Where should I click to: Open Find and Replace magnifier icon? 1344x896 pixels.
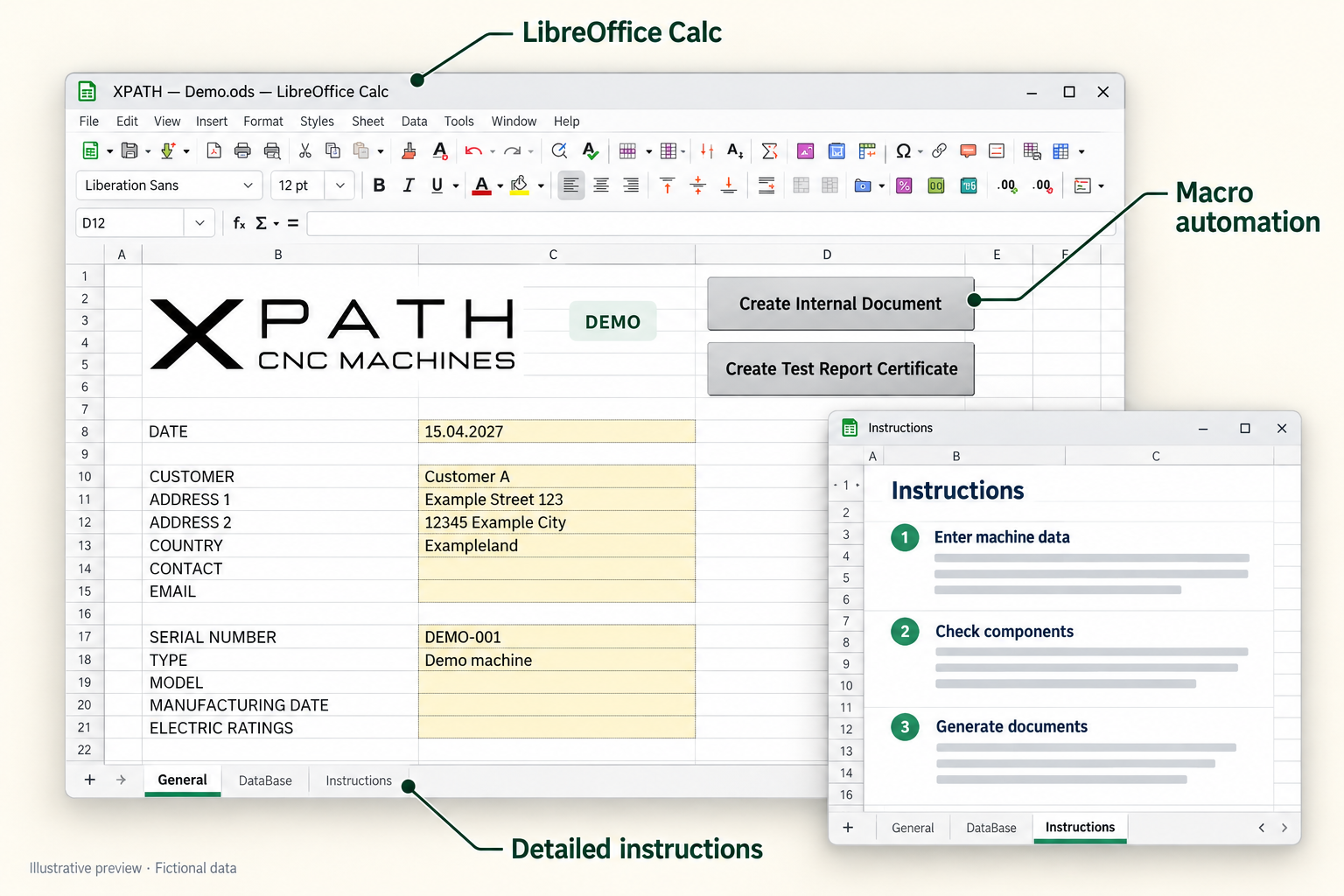pos(559,151)
